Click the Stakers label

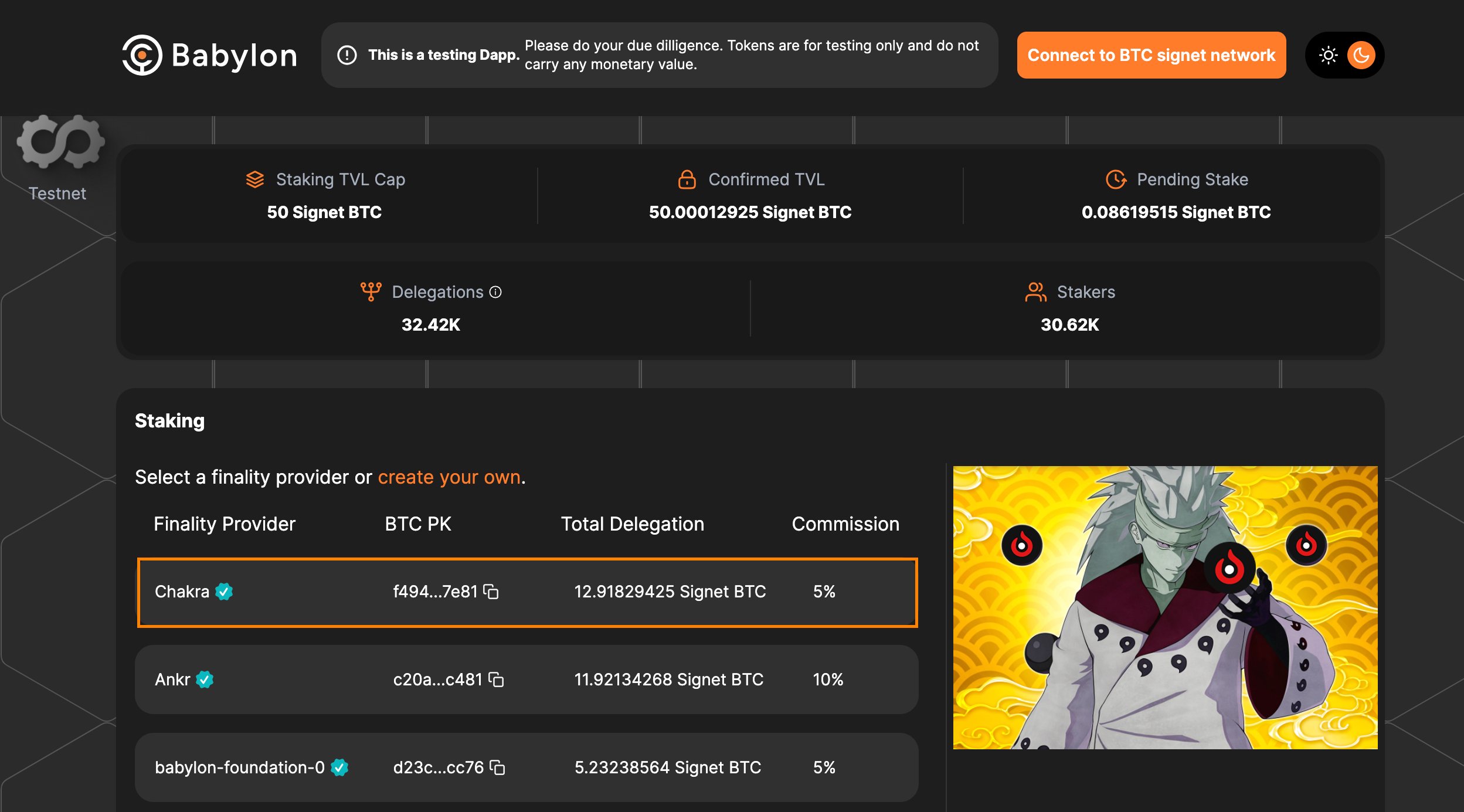pos(1086,292)
